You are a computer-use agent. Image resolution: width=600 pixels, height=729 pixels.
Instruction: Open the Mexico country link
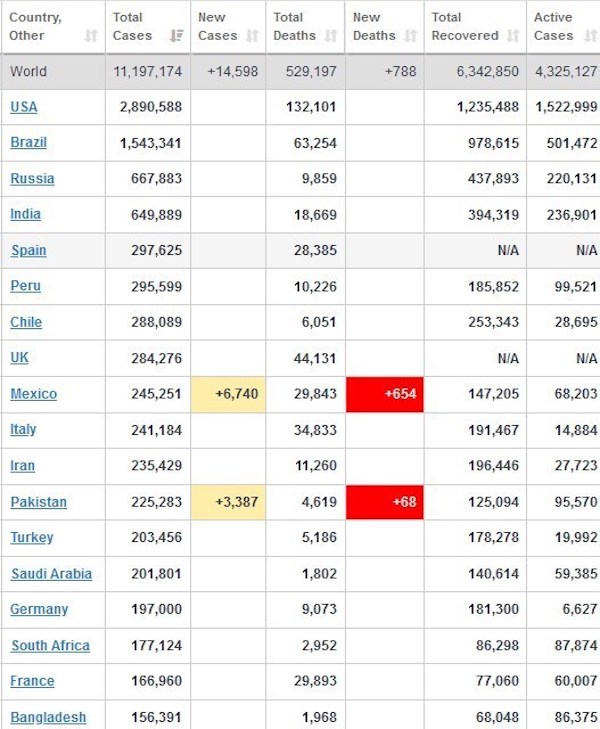pos(33,394)
